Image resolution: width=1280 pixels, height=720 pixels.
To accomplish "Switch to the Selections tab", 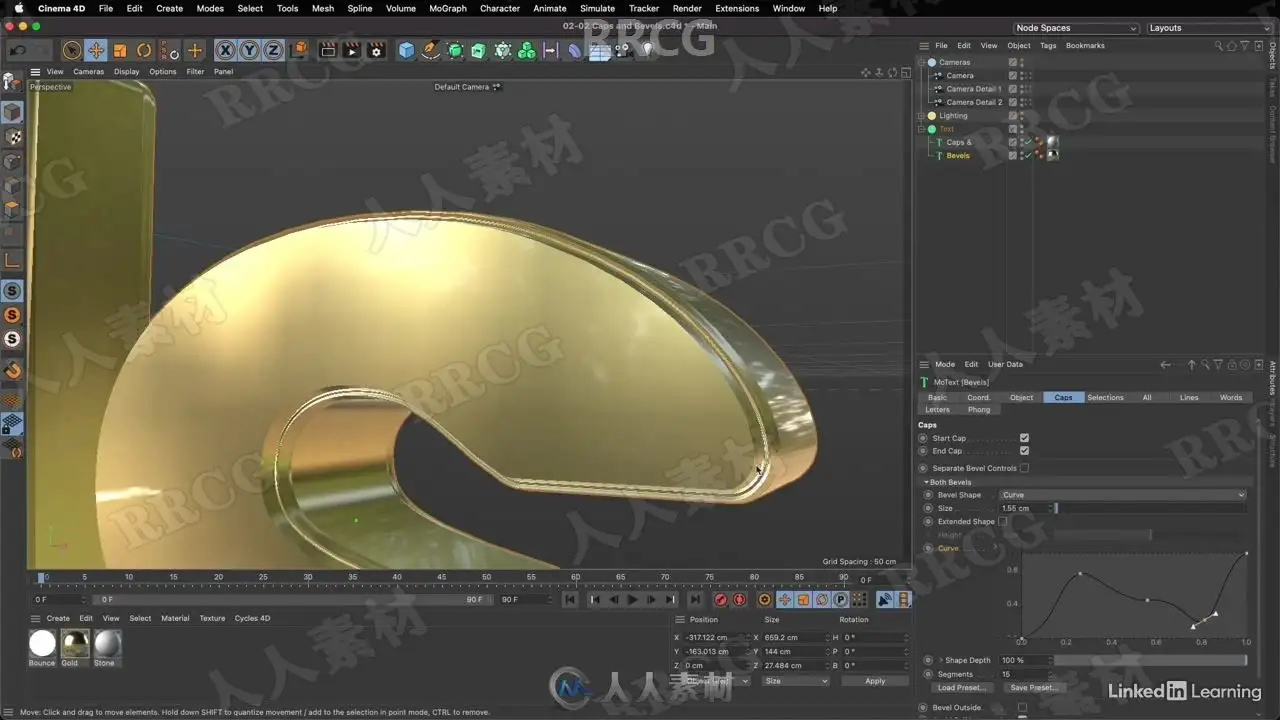I will pyautogui.click(x=1105, y=397).
